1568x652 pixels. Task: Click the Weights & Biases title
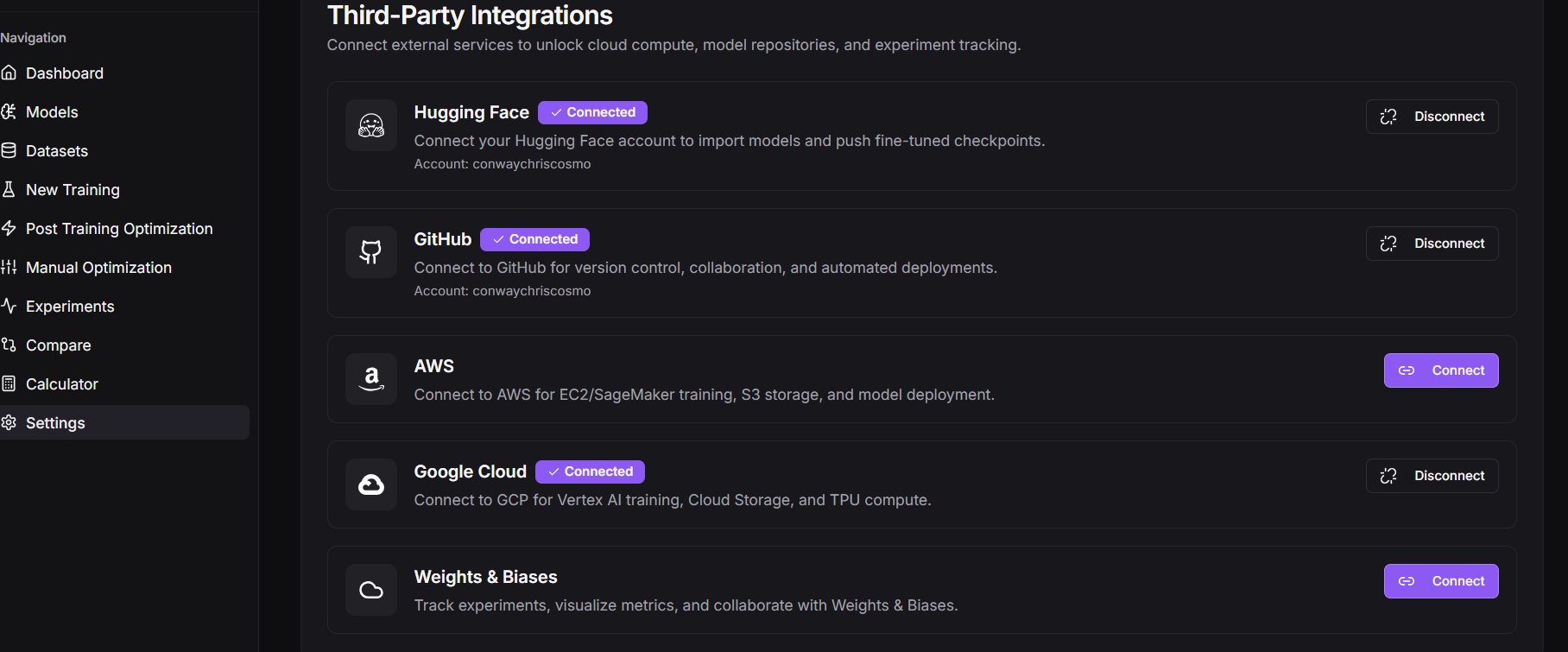[x=485, y=577]
